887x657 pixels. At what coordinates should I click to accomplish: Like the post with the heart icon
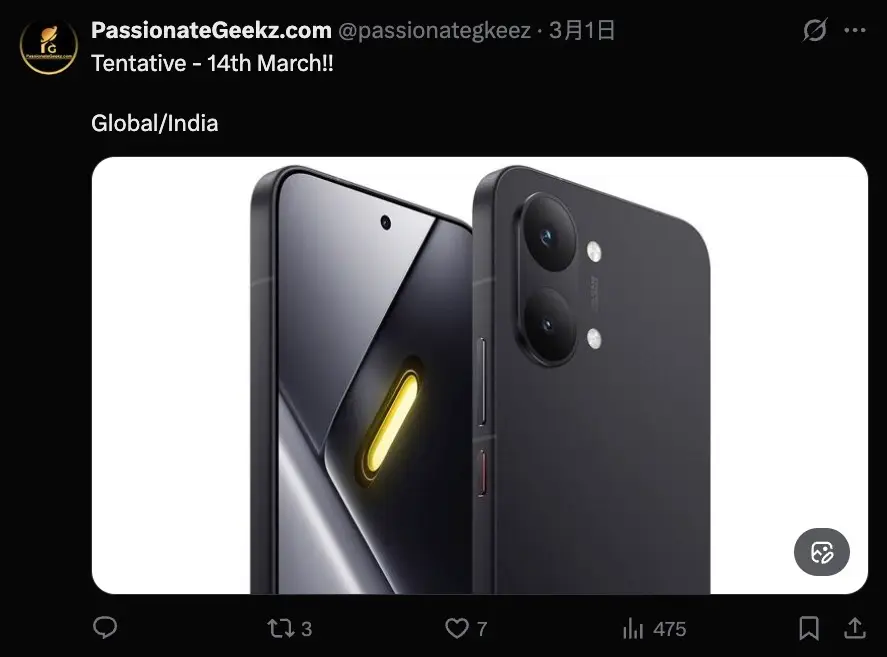[x=457, y=628]
